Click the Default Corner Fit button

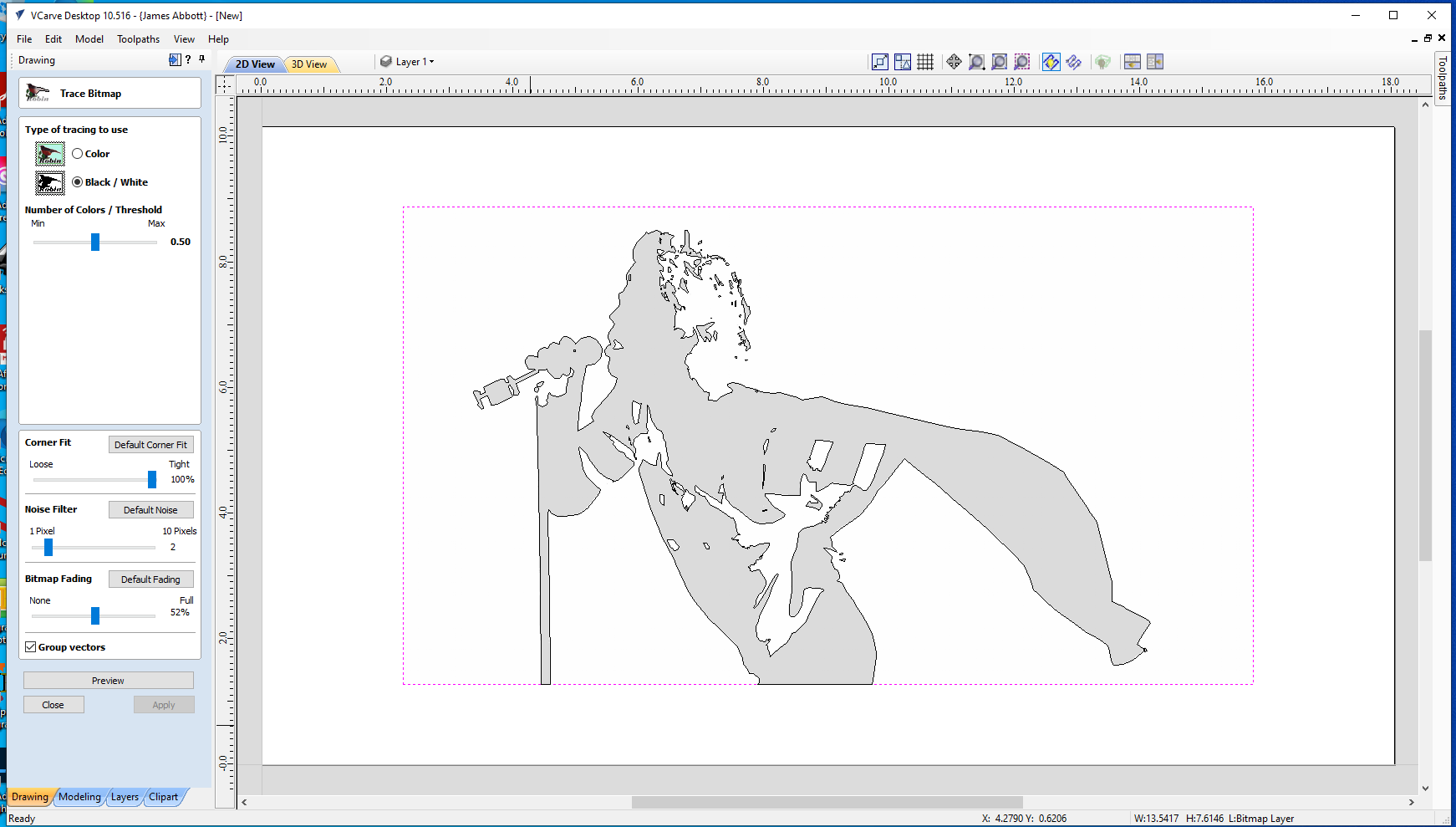[x=150, y=445]
